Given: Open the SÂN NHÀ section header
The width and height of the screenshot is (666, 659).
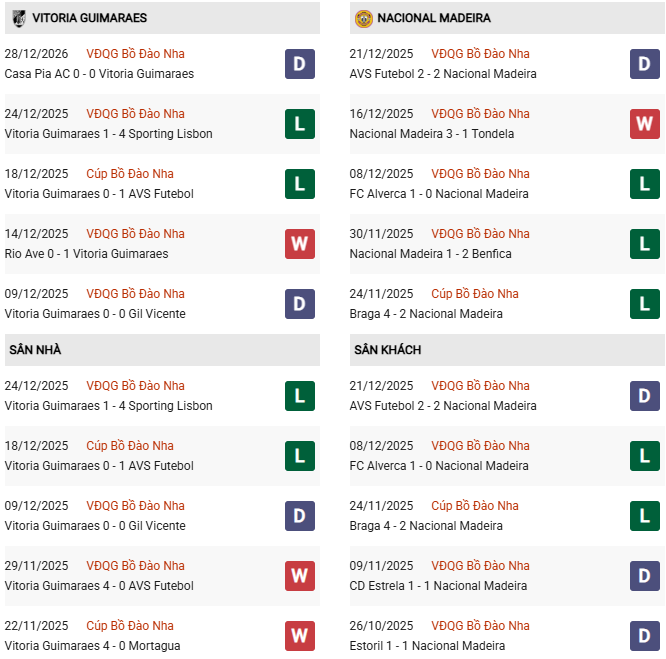Looking at the screenshot, I should pyautogui.click(x=35, y=350).
